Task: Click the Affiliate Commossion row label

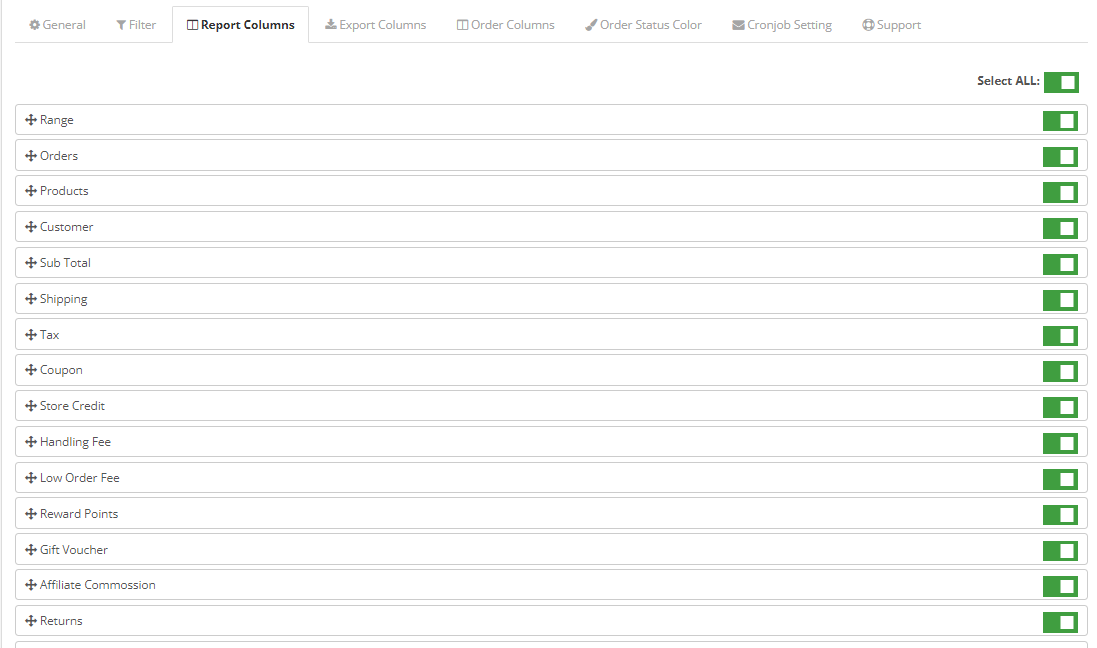Action: point(98,584)
